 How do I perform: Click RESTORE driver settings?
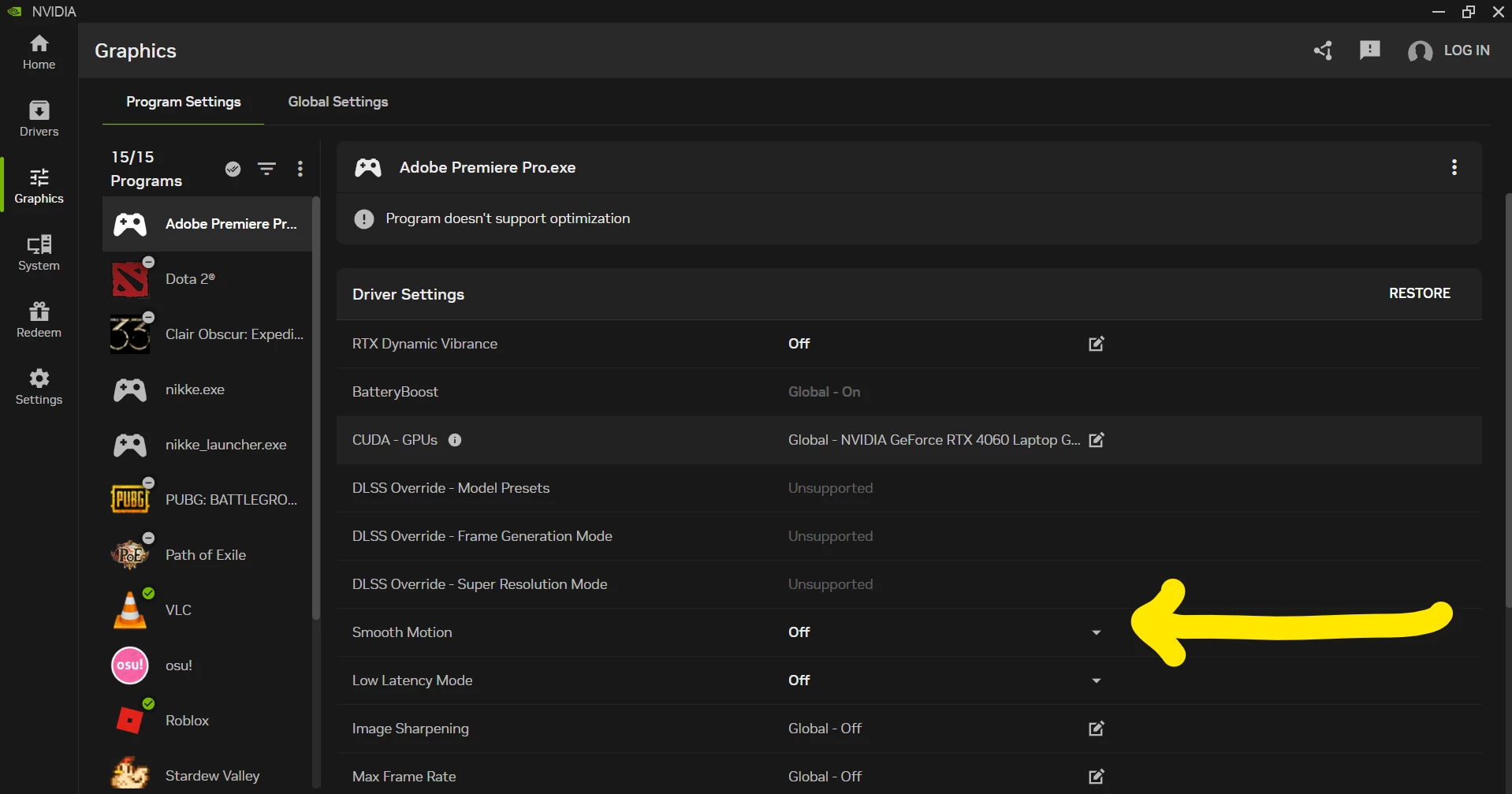click(1419, 293)
